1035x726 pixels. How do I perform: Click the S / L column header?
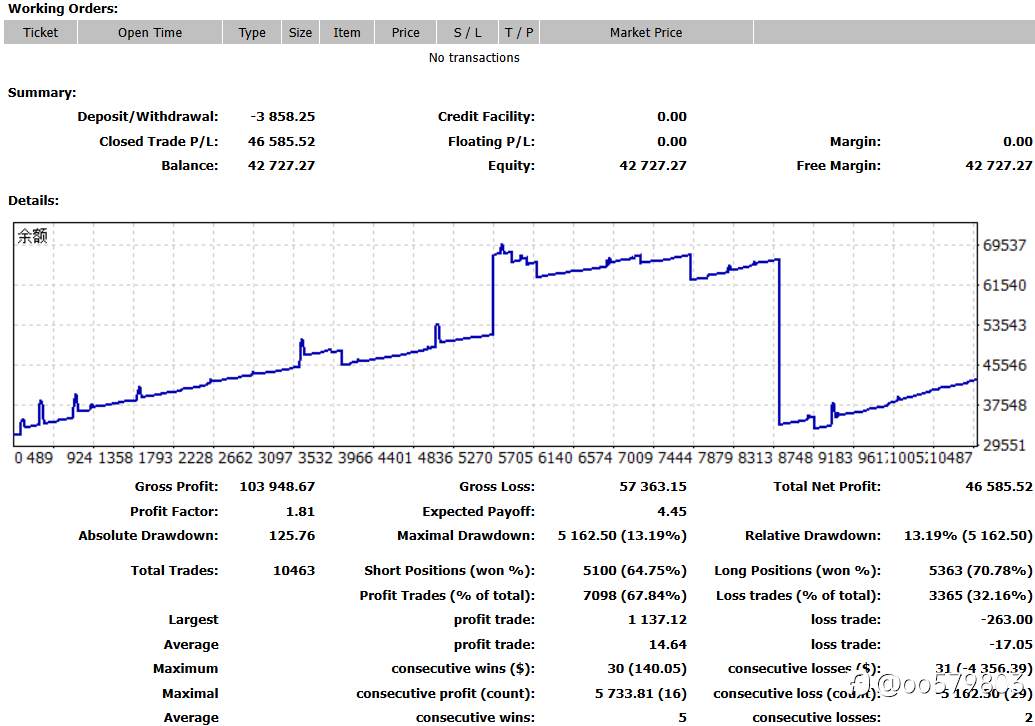point(467,32)
